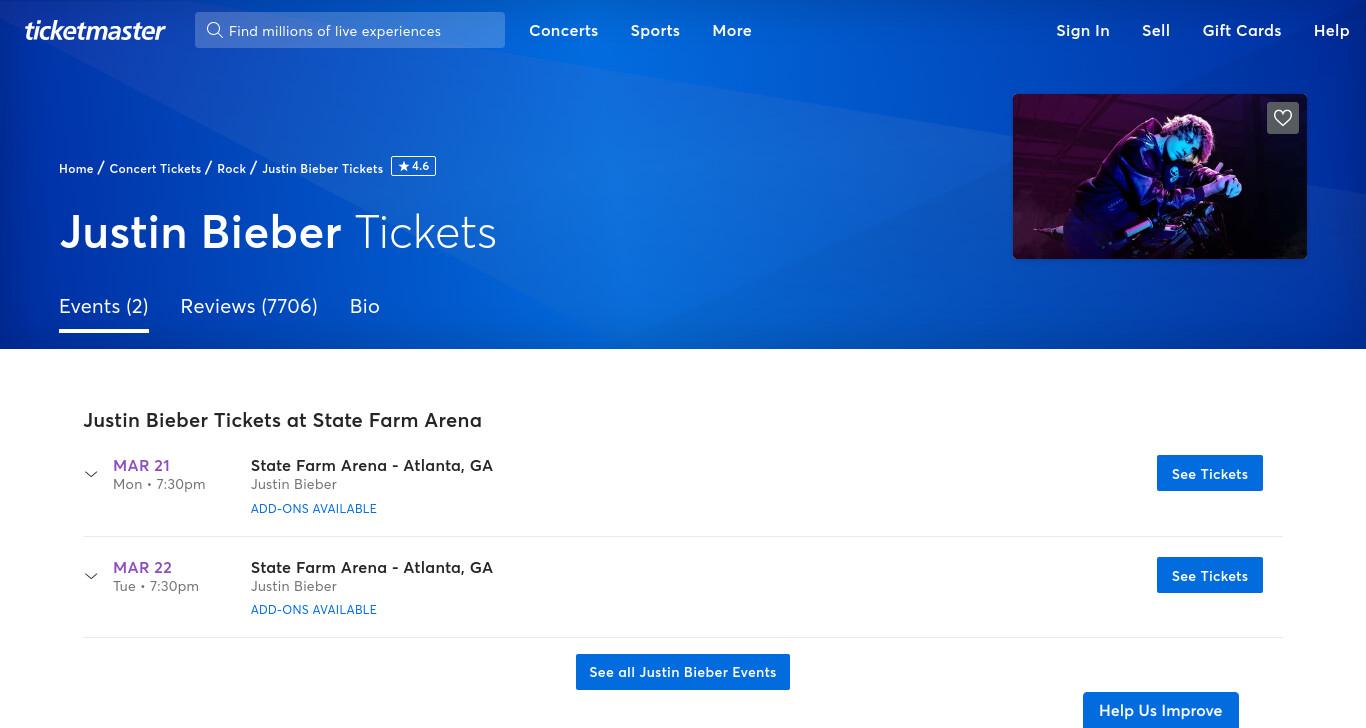Open the Concerts menu
Viewport: 1366px width, 728px height.
point(564,30)
